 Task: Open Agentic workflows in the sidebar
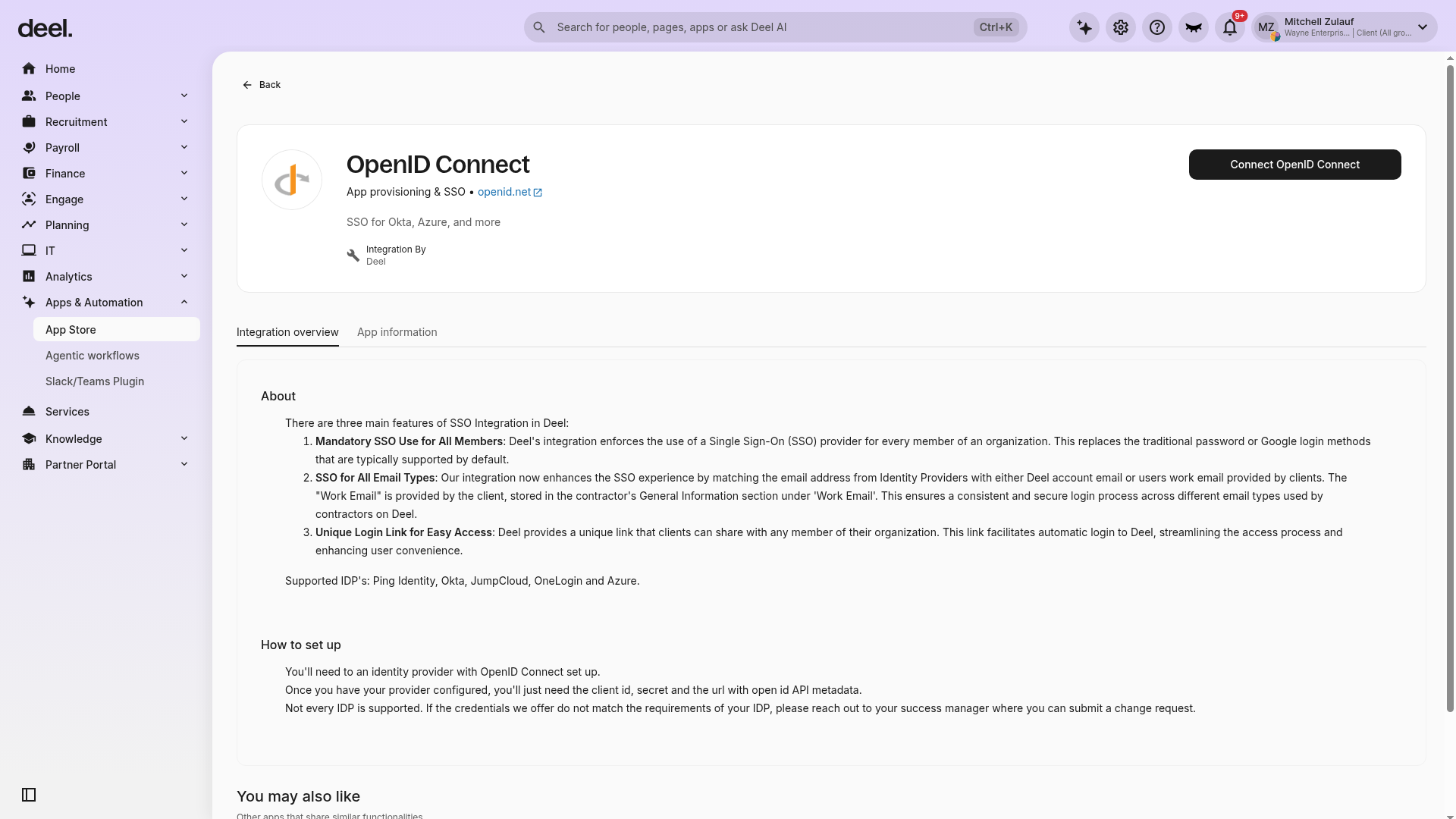click(x=117, y=356)
